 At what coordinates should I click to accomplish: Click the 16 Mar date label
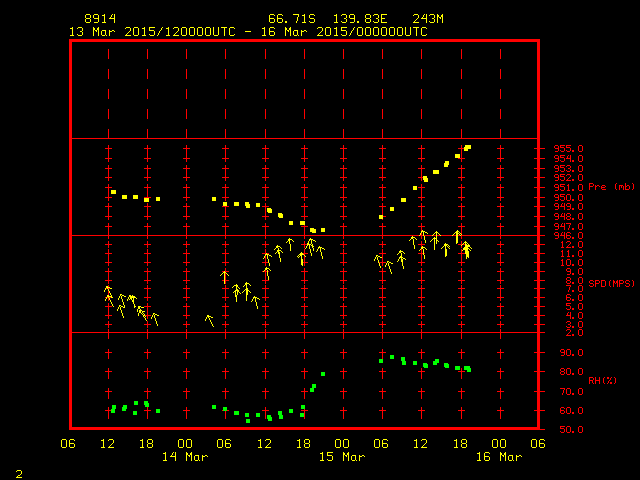tap(499, 457)
